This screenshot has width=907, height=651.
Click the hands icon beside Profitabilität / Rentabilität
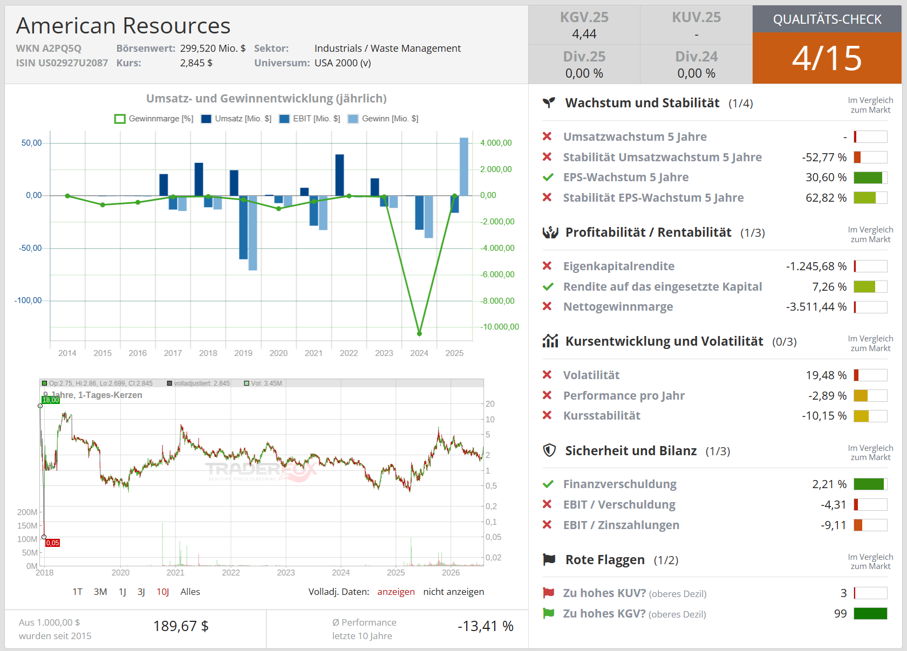550,233
